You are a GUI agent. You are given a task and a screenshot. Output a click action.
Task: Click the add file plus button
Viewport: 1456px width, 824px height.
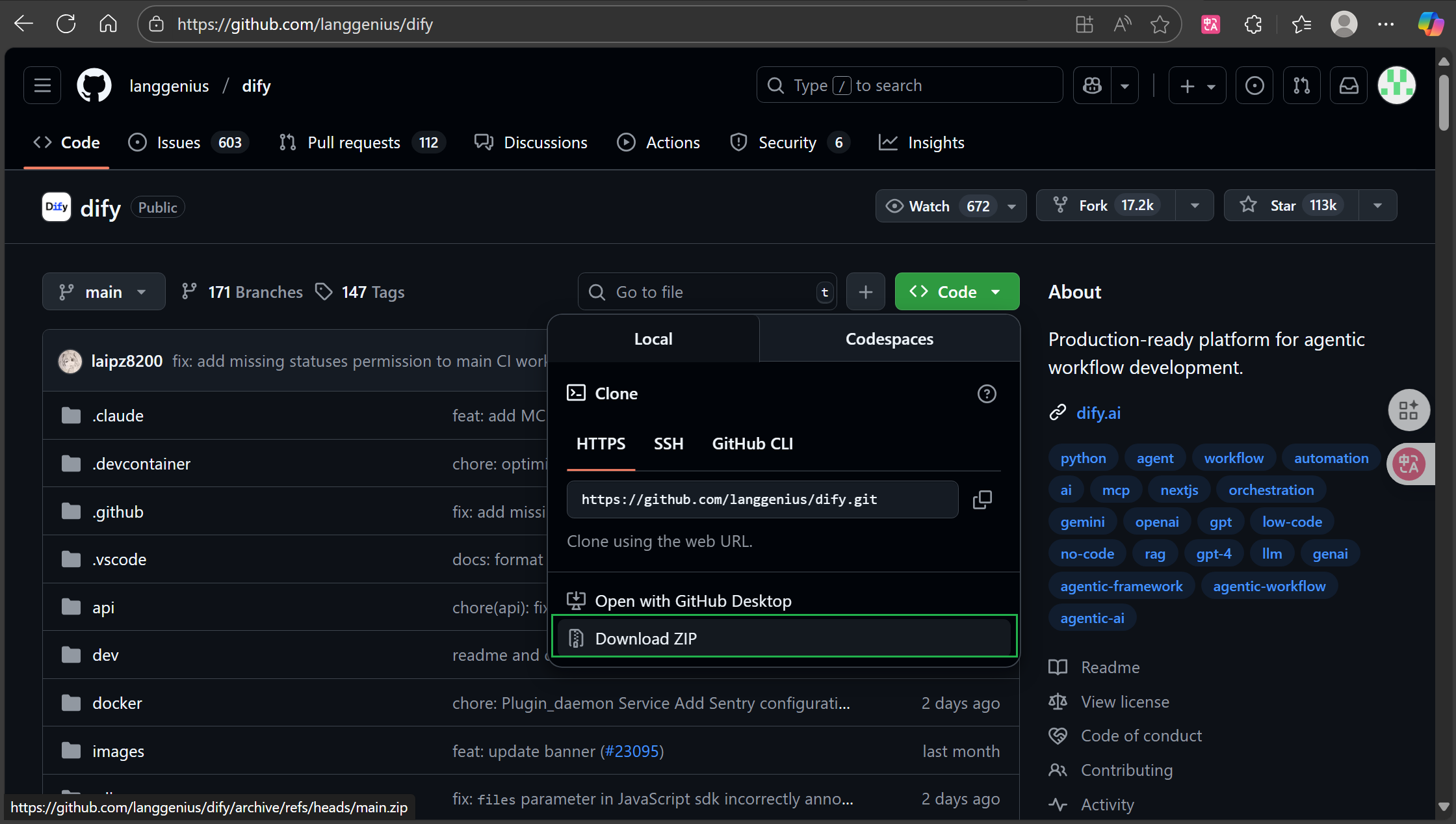tap(865, 292)
